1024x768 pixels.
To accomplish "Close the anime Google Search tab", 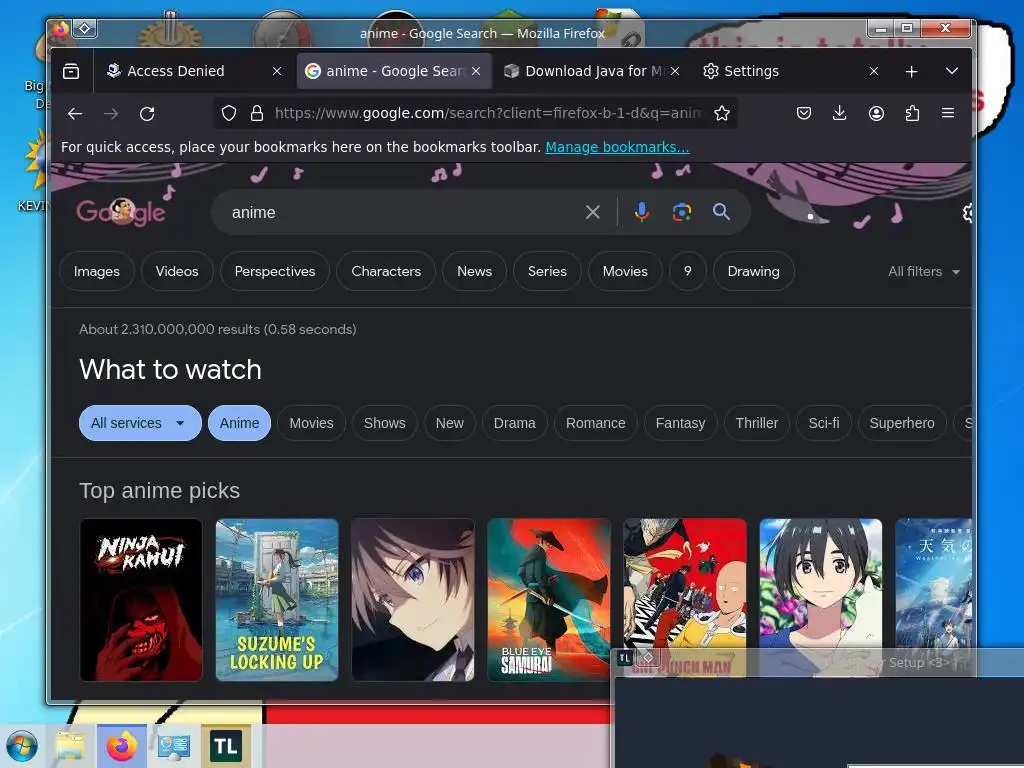I will [476, 71].
